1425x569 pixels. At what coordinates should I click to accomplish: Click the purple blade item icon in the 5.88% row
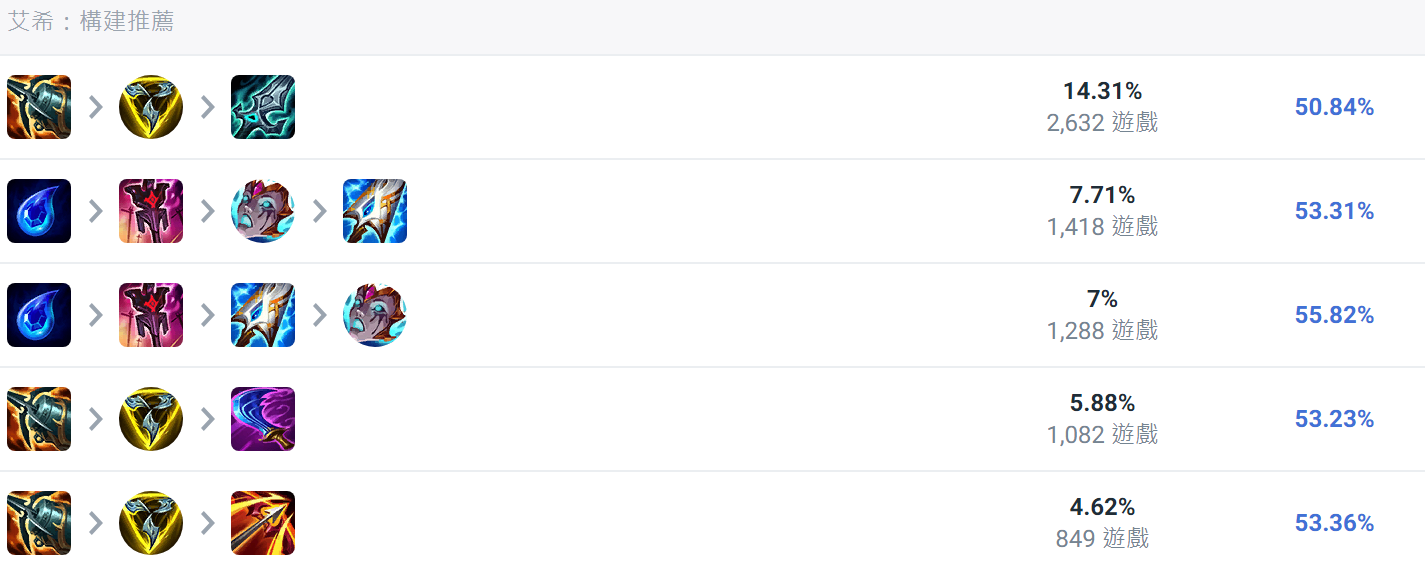click(263, 419)
